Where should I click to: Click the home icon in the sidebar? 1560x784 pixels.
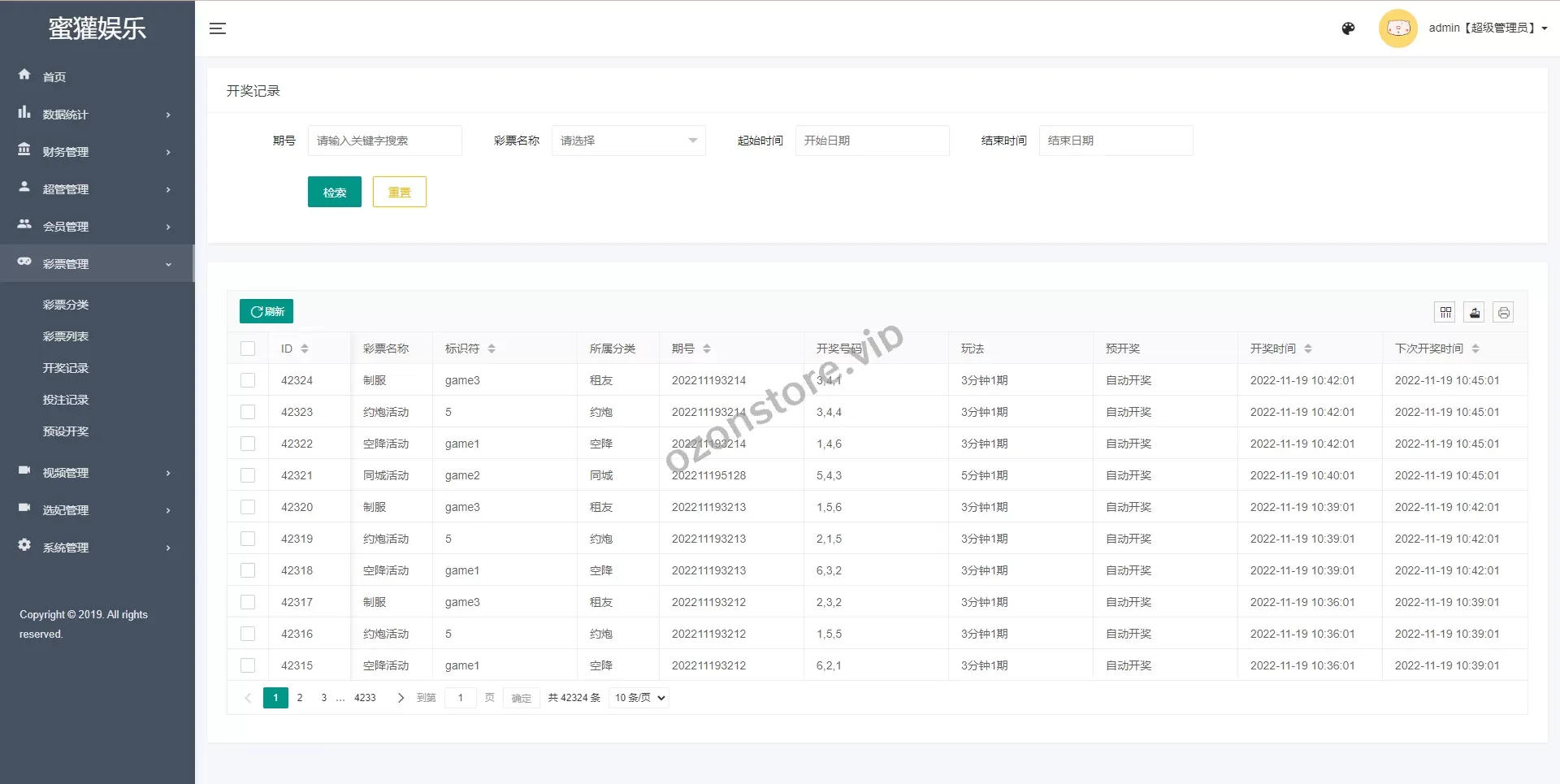(24, 75)
